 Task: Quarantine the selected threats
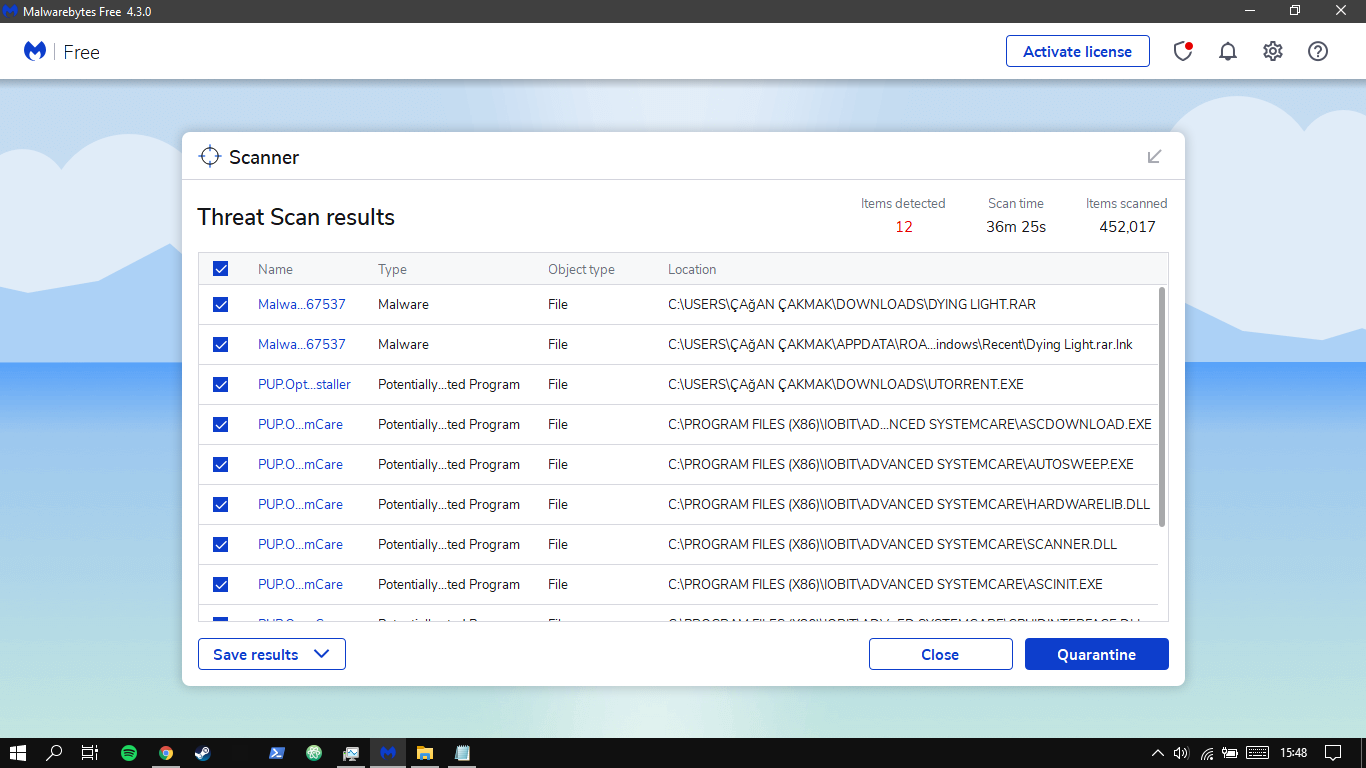click(1097, 654)
